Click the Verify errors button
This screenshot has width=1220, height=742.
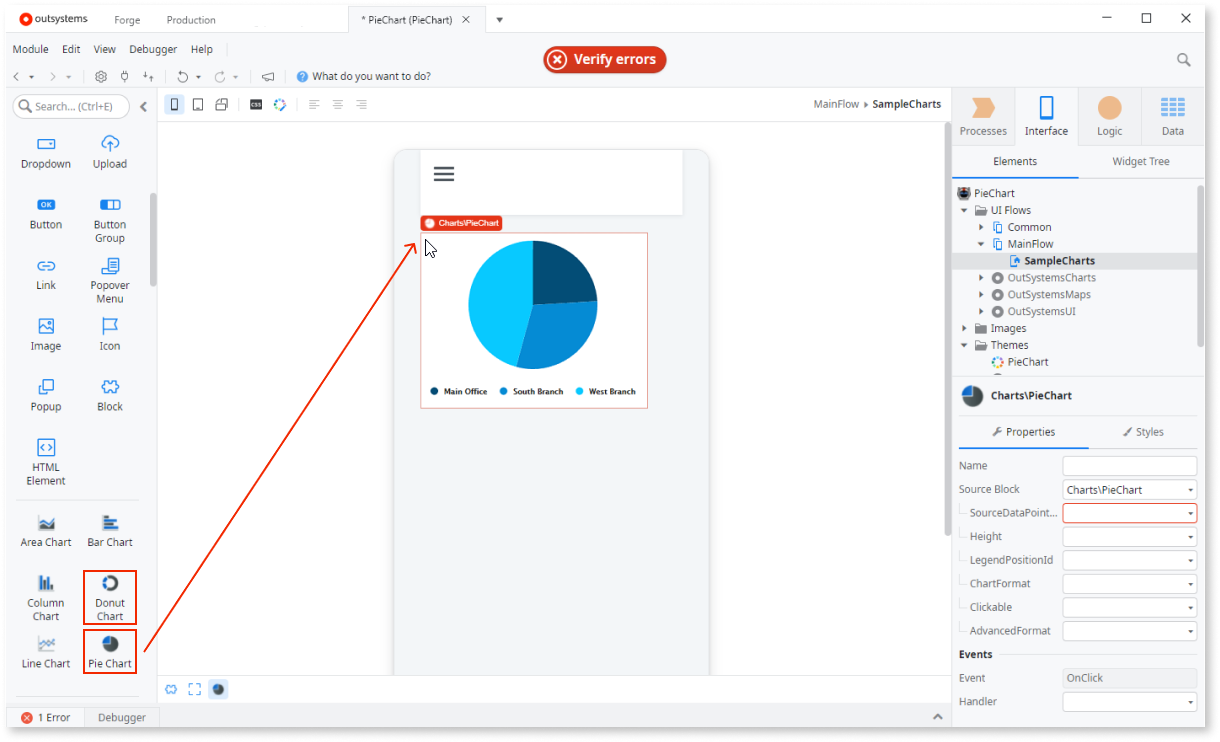click(x=604, y=59)
